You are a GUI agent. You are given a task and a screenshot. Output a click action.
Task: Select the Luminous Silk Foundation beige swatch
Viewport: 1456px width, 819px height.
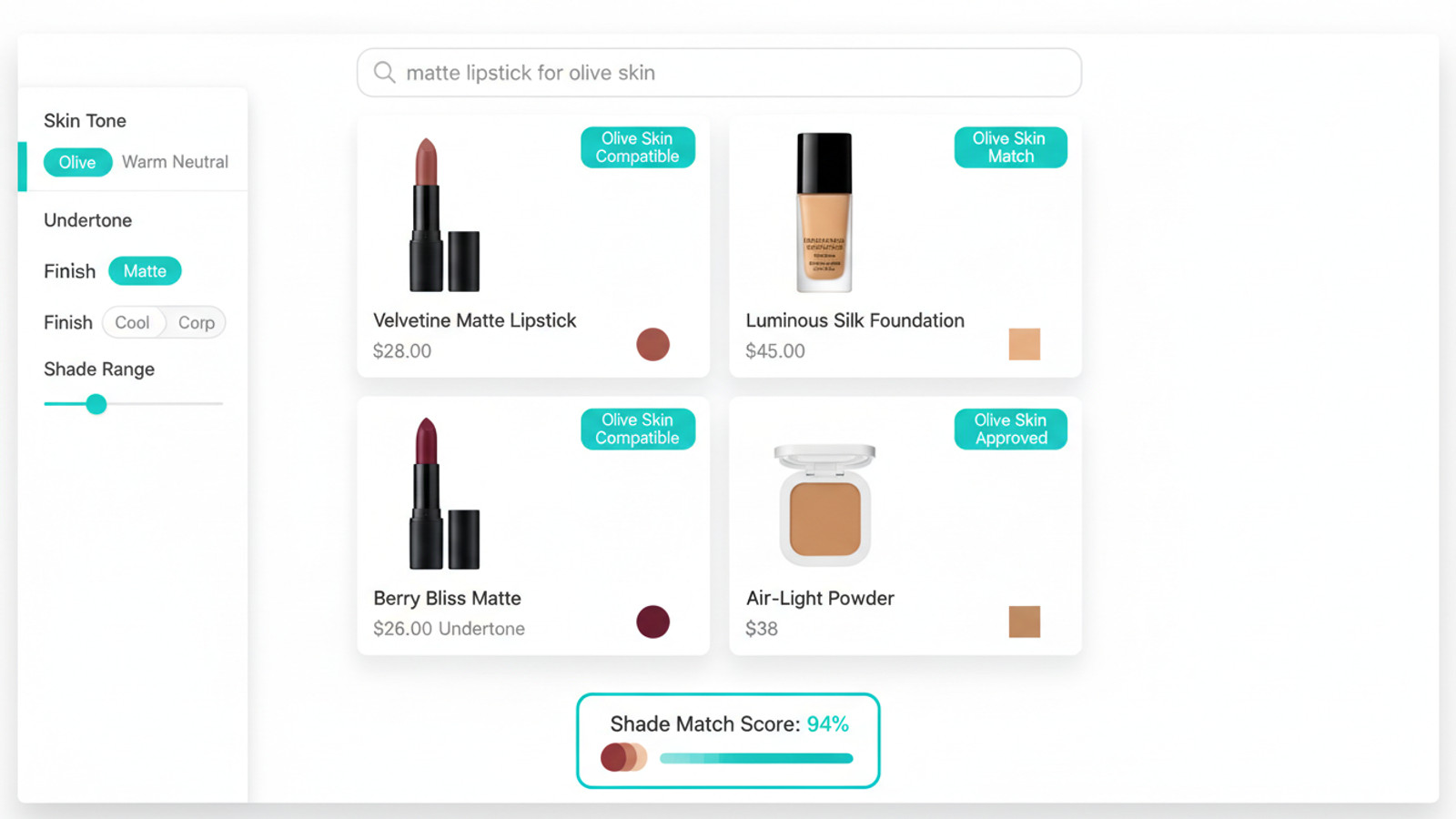click(1024, 345)
